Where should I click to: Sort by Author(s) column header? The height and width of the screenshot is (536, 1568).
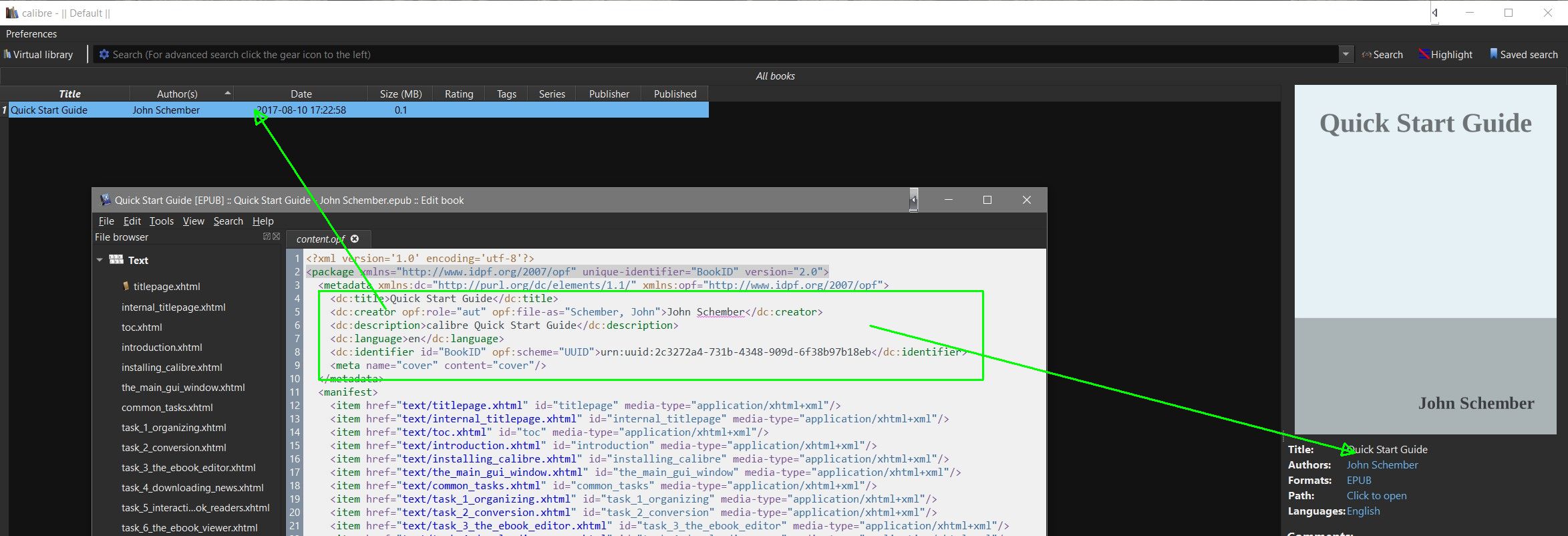182,94
